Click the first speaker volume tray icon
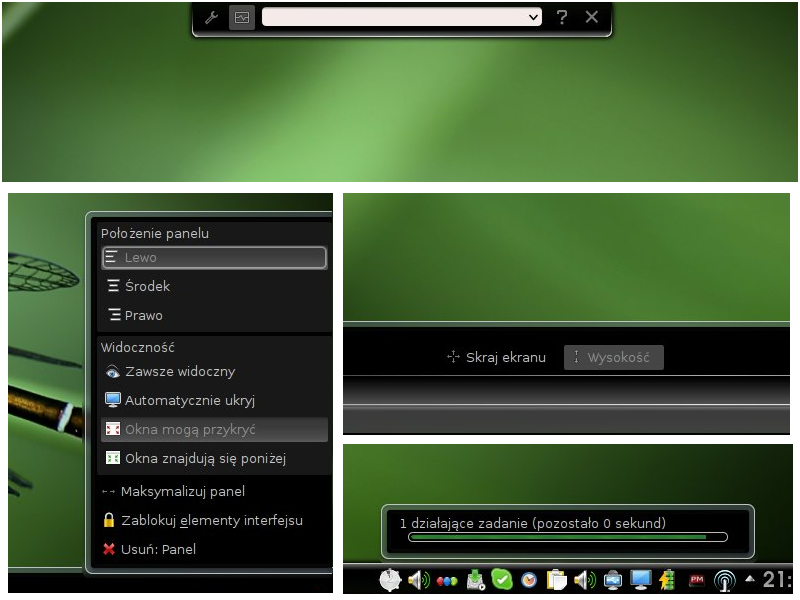Screen dimensions: 800x600 [x=419, y=580]
